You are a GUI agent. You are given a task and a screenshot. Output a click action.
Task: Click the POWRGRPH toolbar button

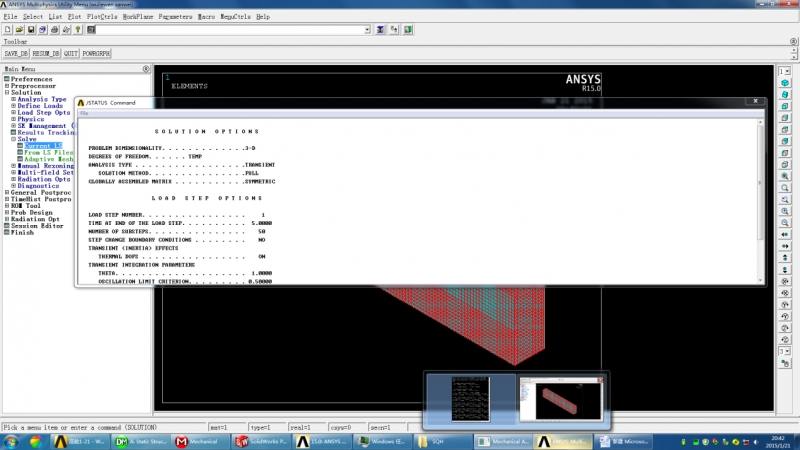[x=96, y=54]
